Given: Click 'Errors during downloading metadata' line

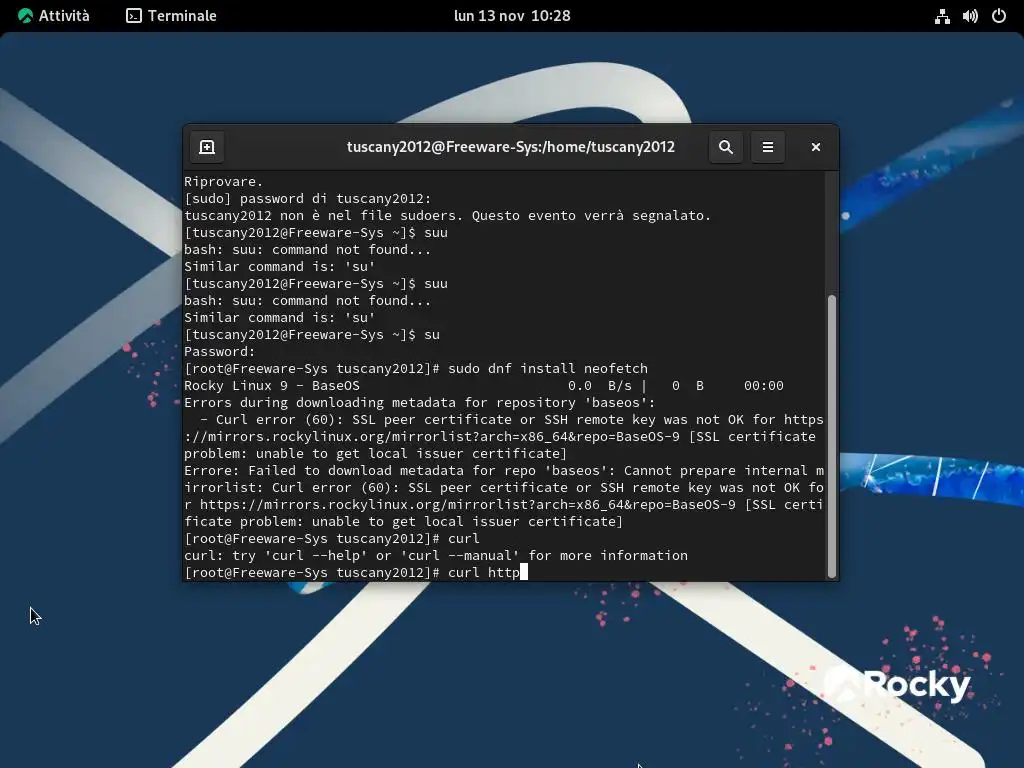Looking at the screenshot, I should click(419, 402).
